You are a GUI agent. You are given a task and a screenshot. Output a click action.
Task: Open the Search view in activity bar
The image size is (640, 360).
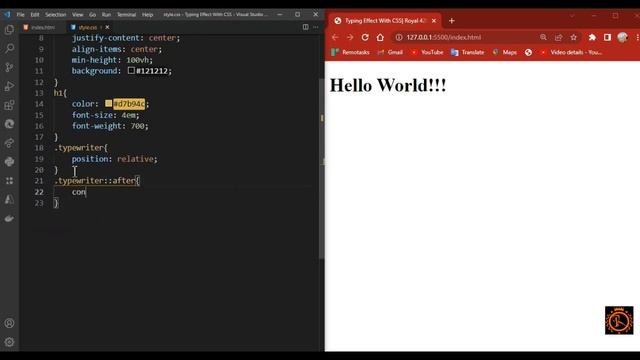click(x=9, y=48)
